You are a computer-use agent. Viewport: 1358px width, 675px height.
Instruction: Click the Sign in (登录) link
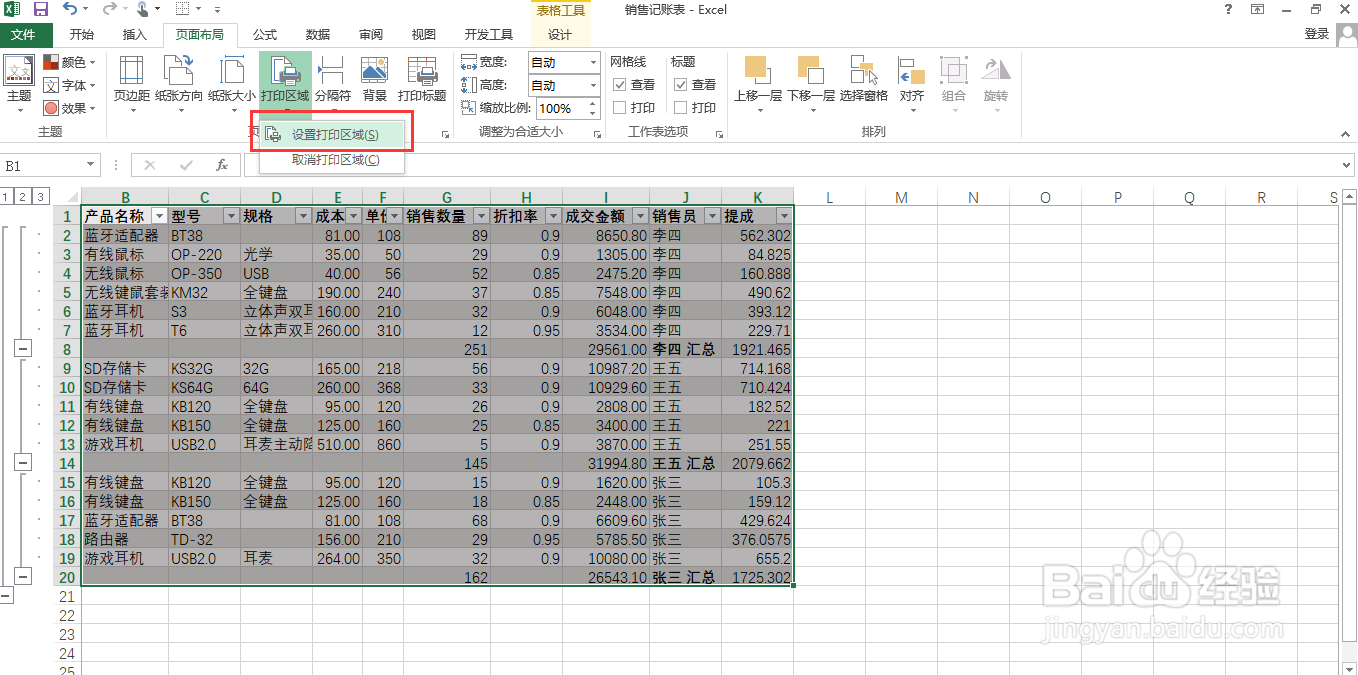tap(1317, 35)
